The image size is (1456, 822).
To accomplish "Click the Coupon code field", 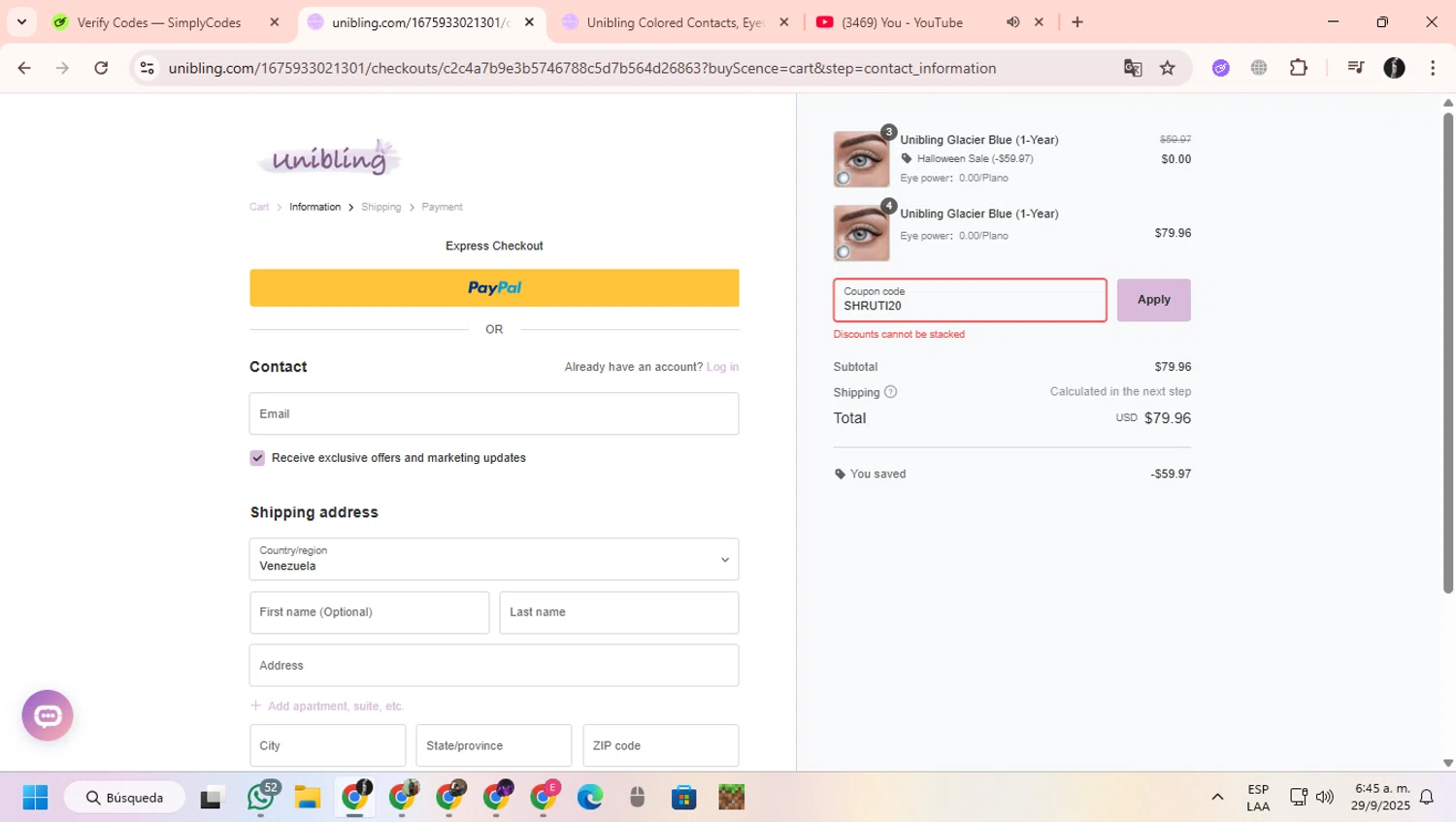I will (x=970, y=300).
